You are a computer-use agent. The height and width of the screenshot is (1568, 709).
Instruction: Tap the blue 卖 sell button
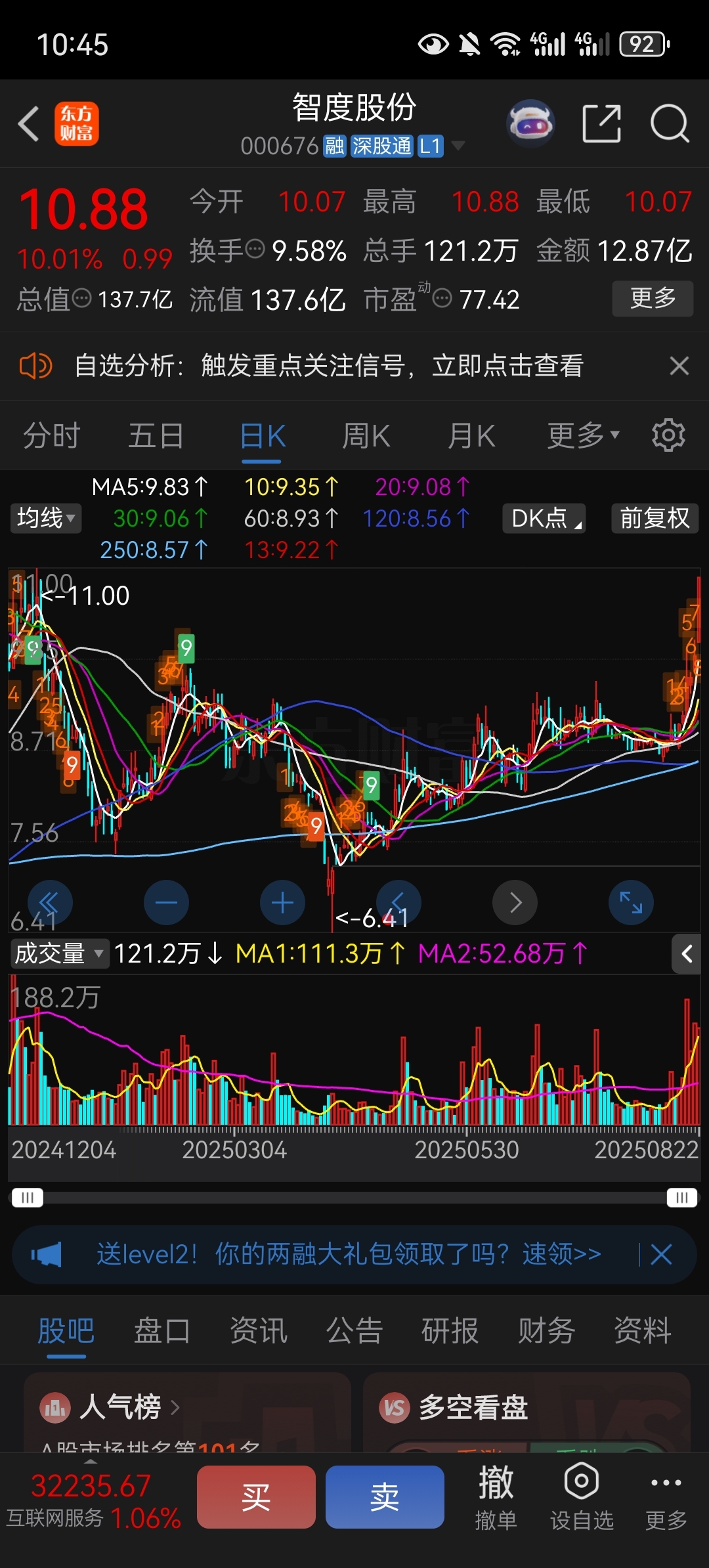pyautogui.click(x=385, y=1497)
